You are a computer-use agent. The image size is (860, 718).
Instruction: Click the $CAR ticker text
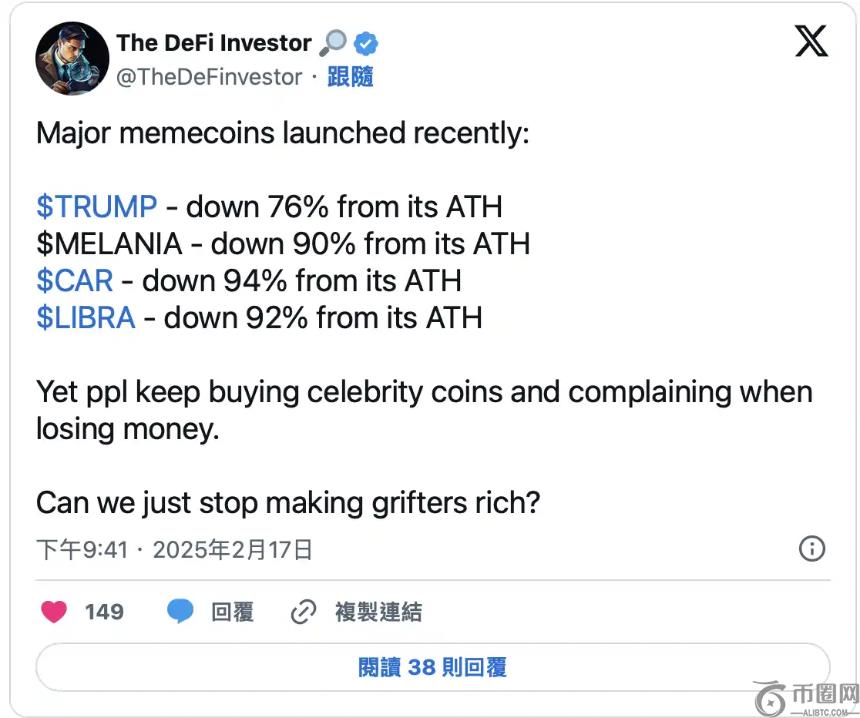[75, 281]
